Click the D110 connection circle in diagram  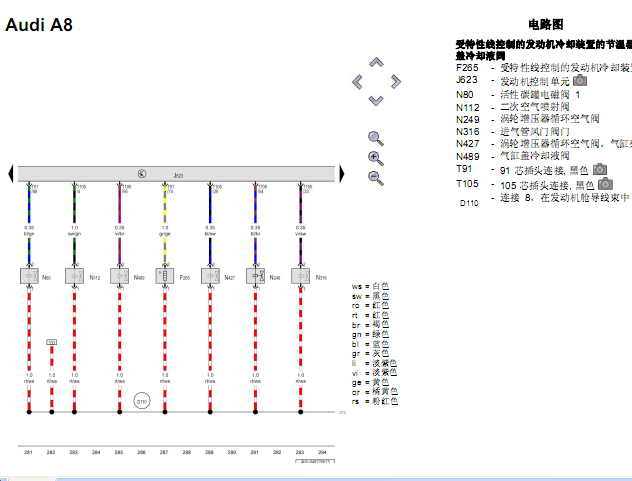coord(142,401)
